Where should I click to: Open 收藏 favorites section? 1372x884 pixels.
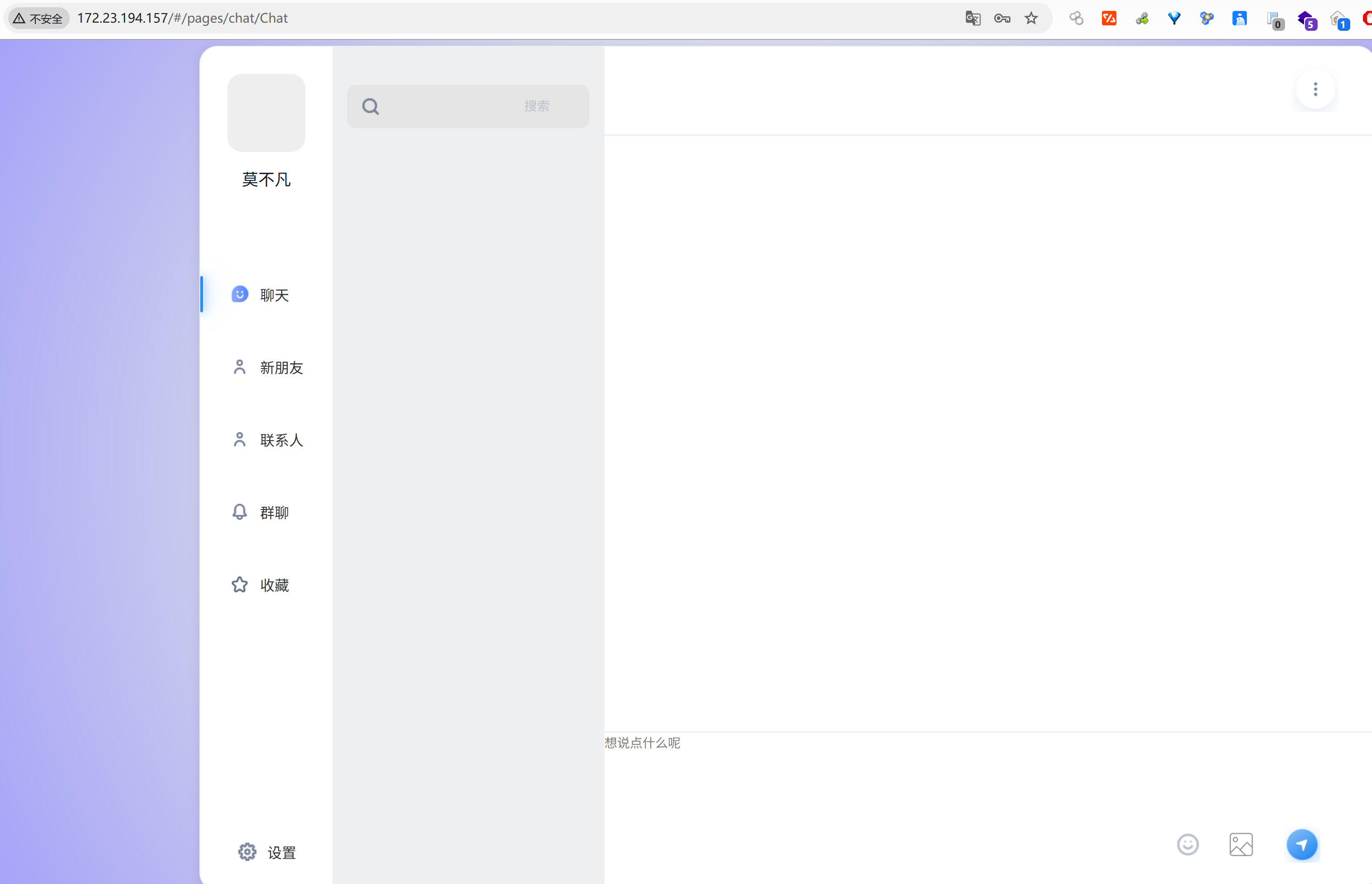coord(274,585)
